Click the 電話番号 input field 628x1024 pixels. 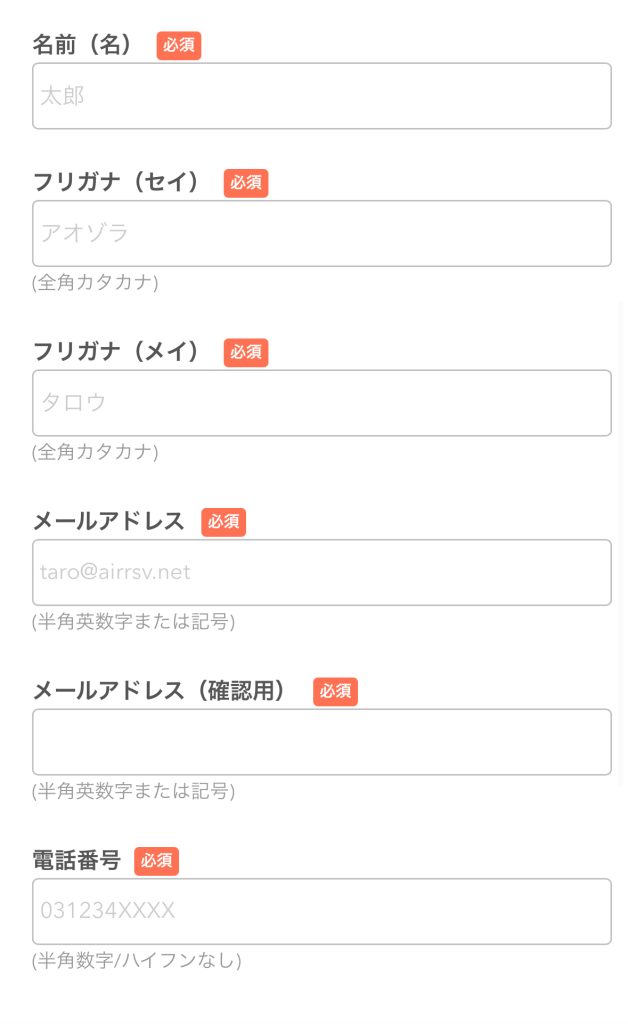tap(321, 911)
